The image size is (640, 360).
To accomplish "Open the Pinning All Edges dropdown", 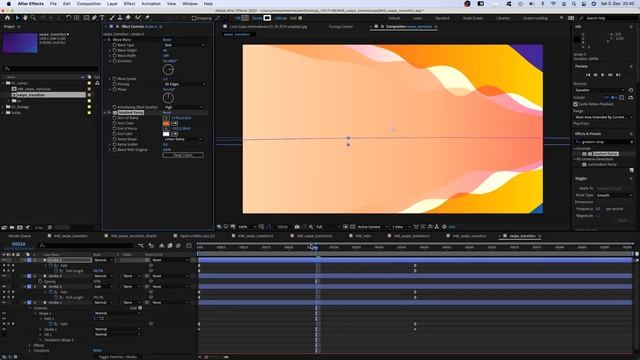I will (184, 84).
